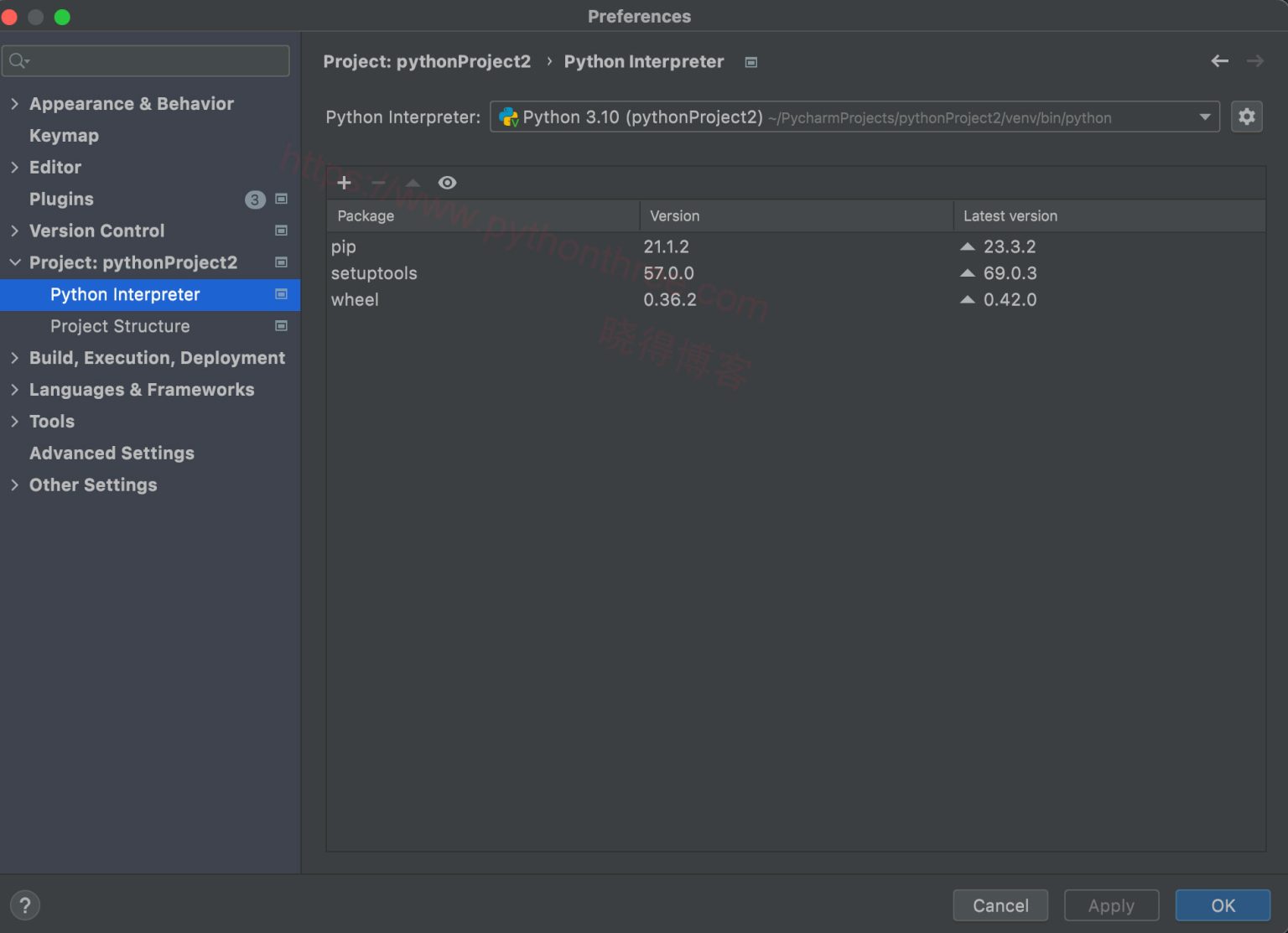Expand the Appearance & Behavior section
1288x933 pixels.
pos(14,104)
